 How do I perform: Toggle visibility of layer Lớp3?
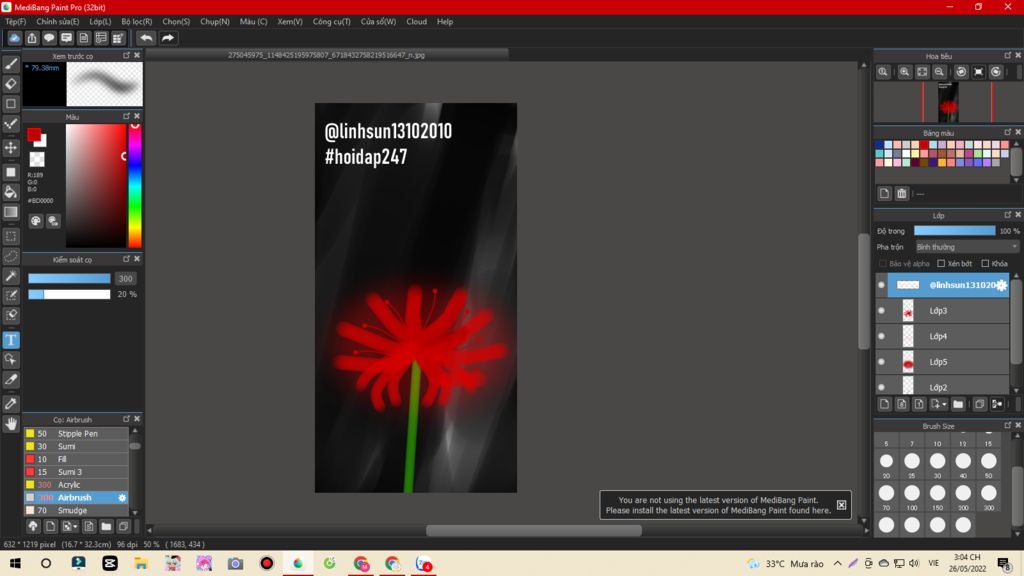[882, 311]
